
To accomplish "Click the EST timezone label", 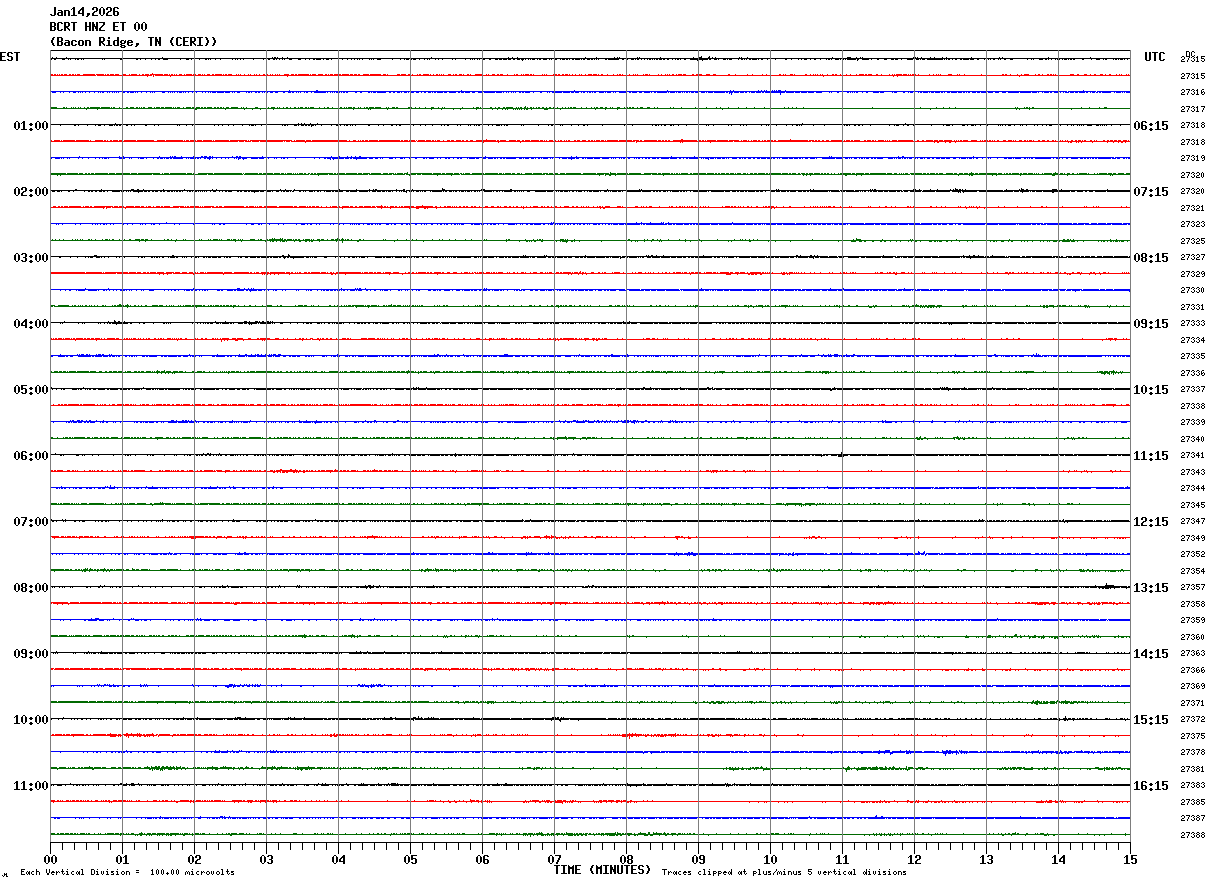I will [x=10, y=57].
